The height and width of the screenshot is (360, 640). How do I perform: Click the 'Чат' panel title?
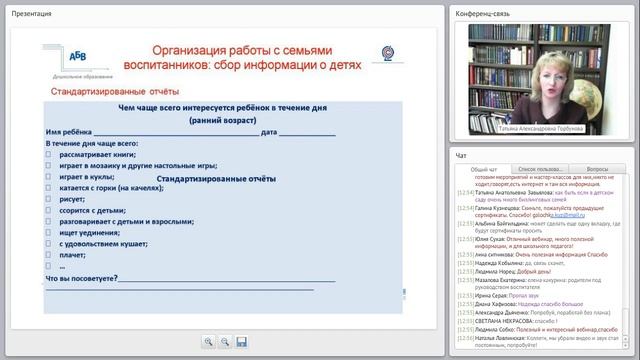pos(461,156)
